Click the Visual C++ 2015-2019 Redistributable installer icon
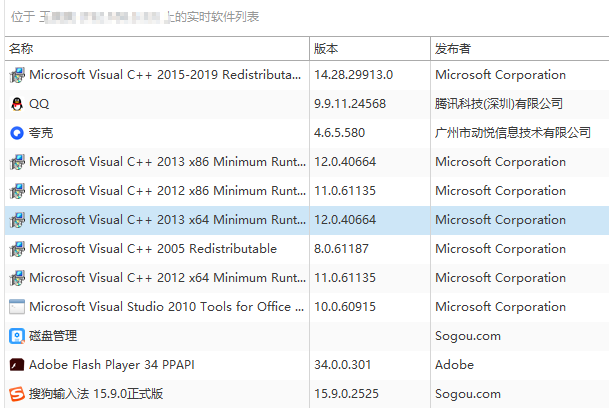The image size is (609, 408). point(17,75)
